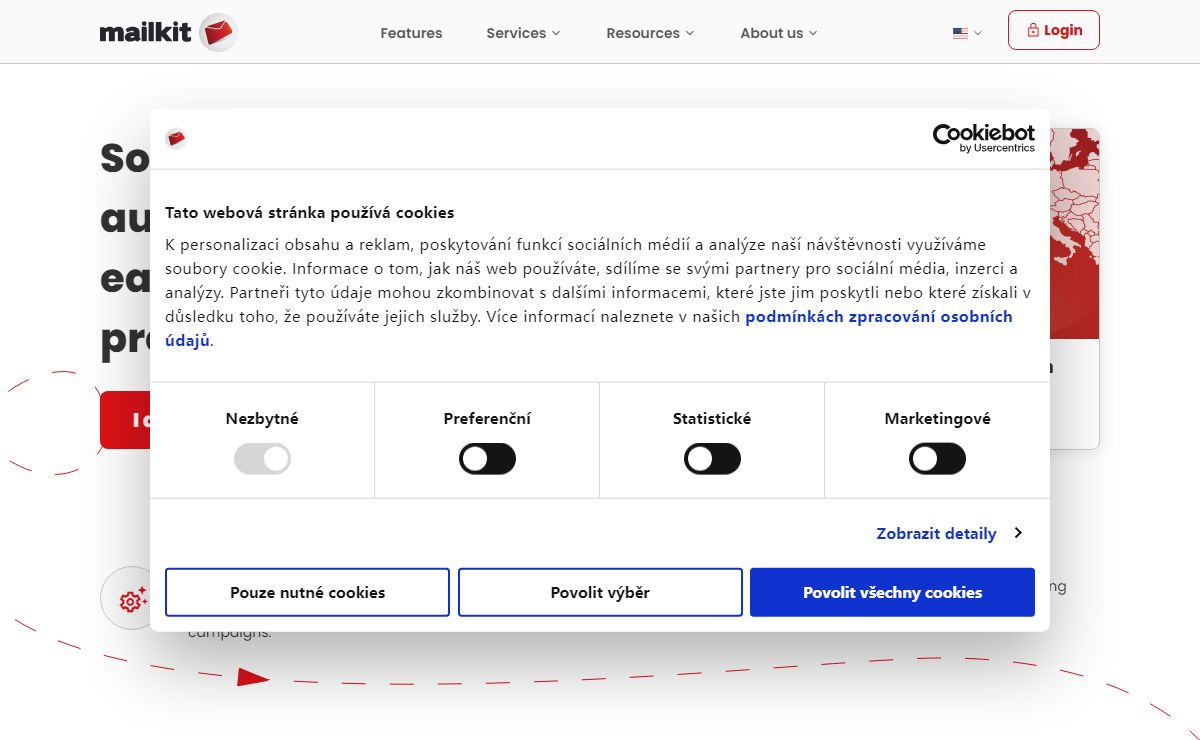This screenshot has height=740, width=1200.
Task: Enable the Marketingové cookies switch
Action: coord(937,459)
